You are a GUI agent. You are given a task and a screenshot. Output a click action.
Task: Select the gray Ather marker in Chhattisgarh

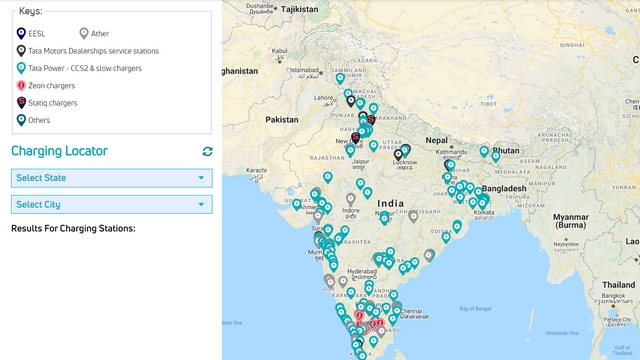[x=413, y=216]
